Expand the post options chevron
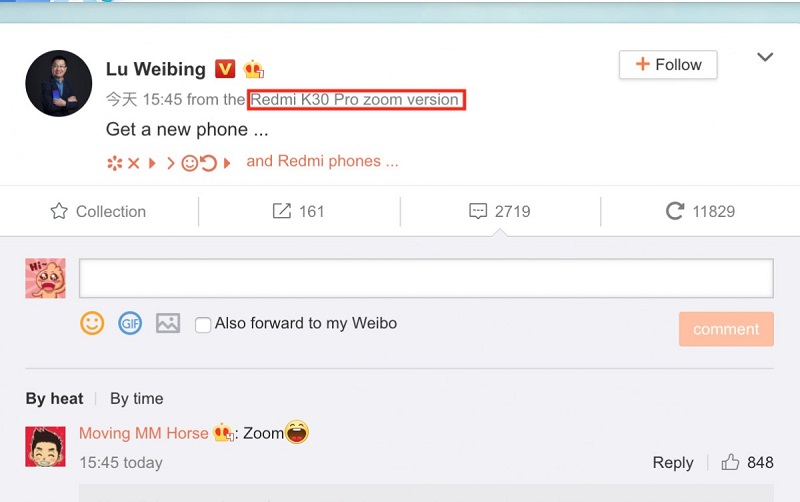Screen dimensions: 800x502 [765, 57]
